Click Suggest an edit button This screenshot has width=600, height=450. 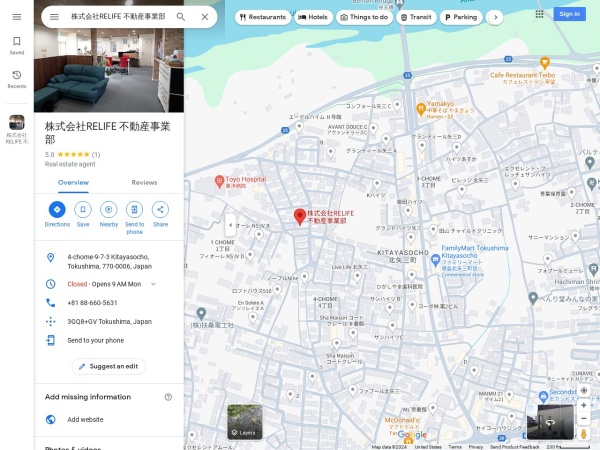tap(109, 366)
